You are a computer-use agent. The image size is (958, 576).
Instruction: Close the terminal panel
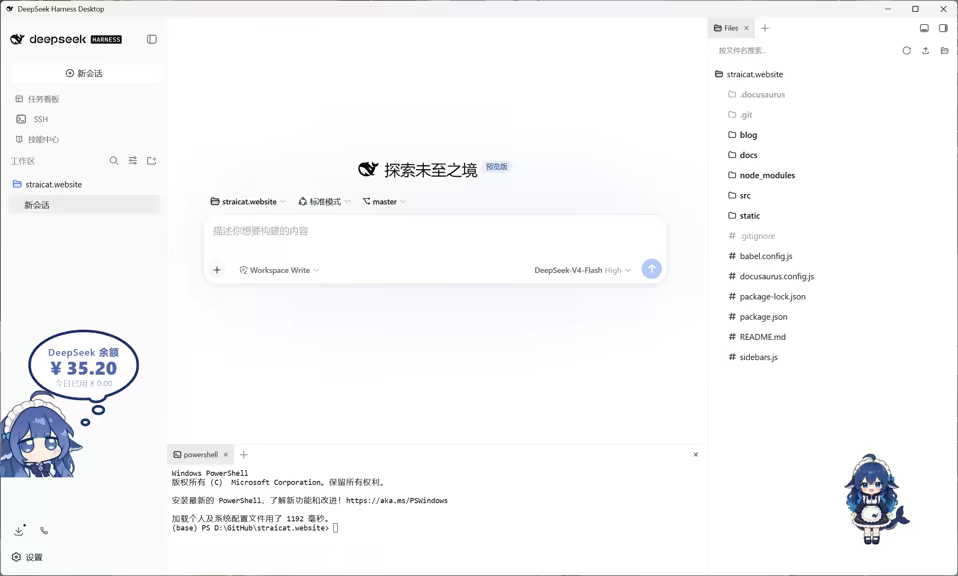(695, 454)
